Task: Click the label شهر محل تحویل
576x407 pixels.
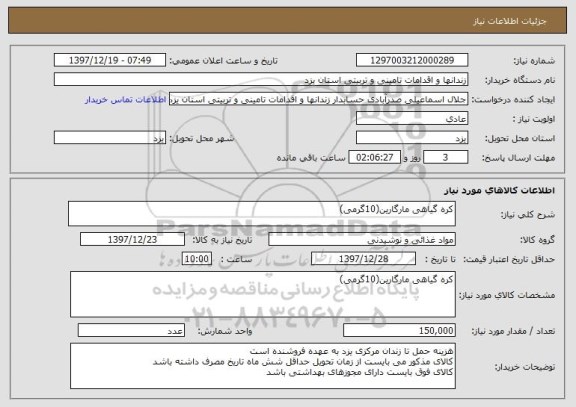Action: point(202,138)
